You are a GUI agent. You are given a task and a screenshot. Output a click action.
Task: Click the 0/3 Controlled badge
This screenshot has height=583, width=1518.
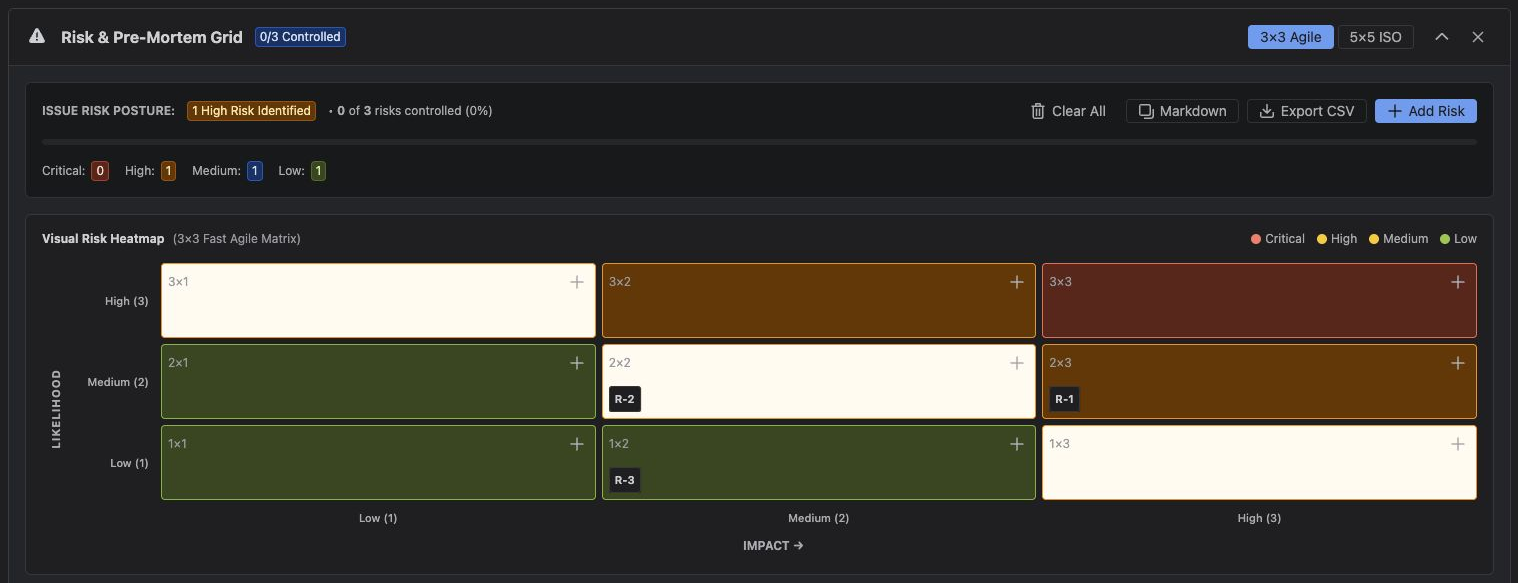tap(300, 37)
